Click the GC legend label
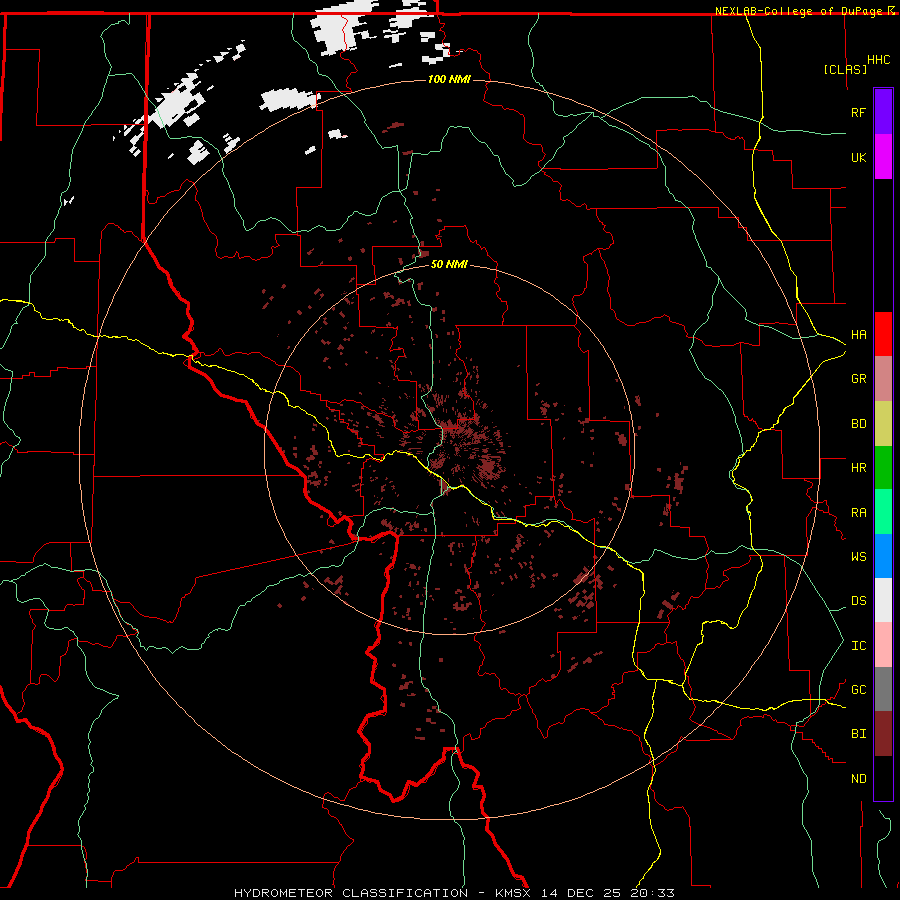This screenshot has width=900, height=900. [x=858, y=690]
